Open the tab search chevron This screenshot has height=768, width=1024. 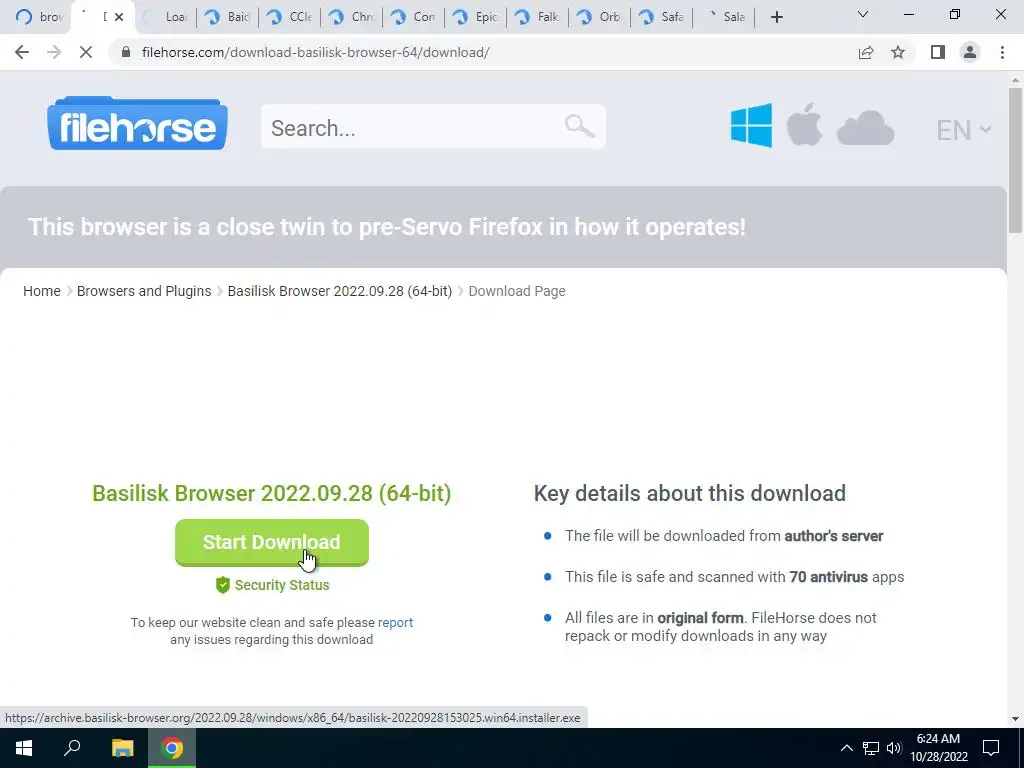point(863,14)
